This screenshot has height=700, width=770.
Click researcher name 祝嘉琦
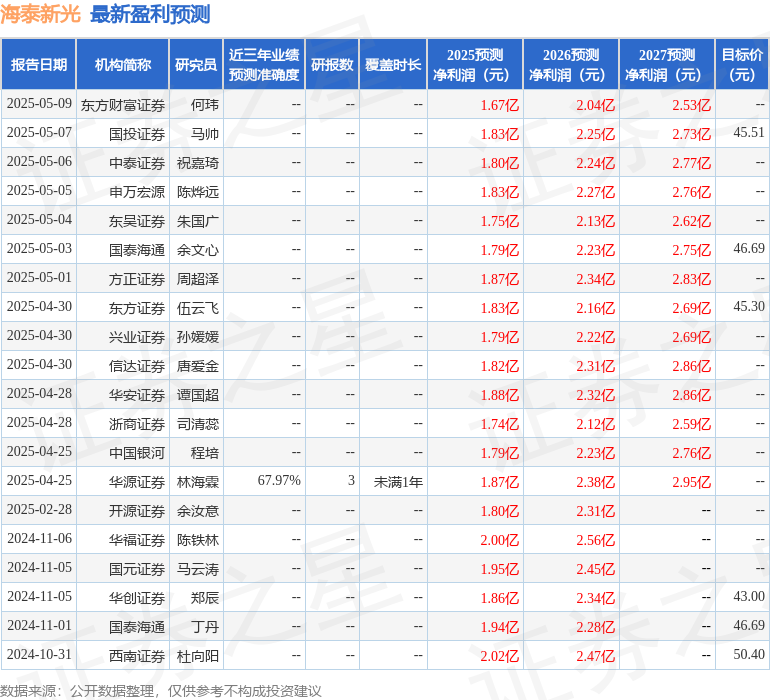[198, 163]
